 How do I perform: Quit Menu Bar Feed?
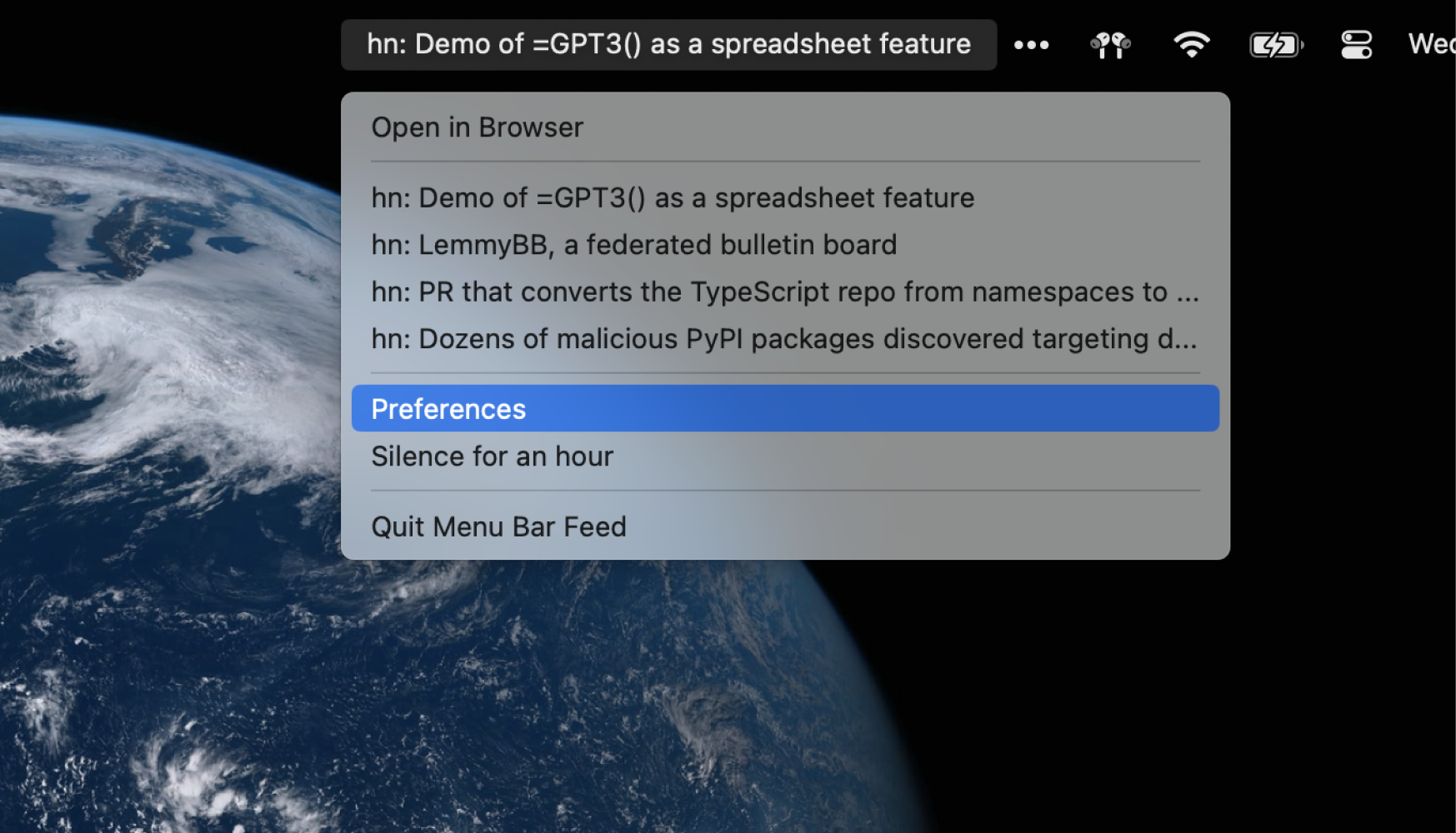498,527
